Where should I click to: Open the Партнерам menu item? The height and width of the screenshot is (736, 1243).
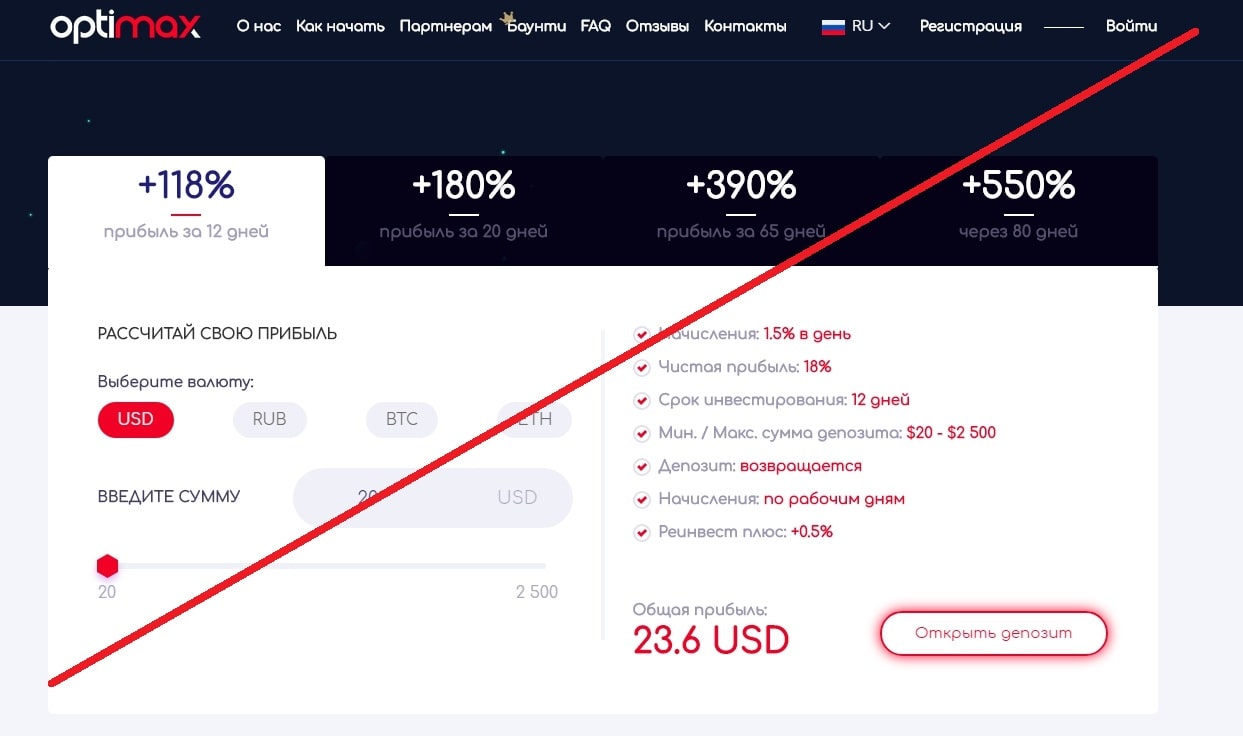[446, 26]
